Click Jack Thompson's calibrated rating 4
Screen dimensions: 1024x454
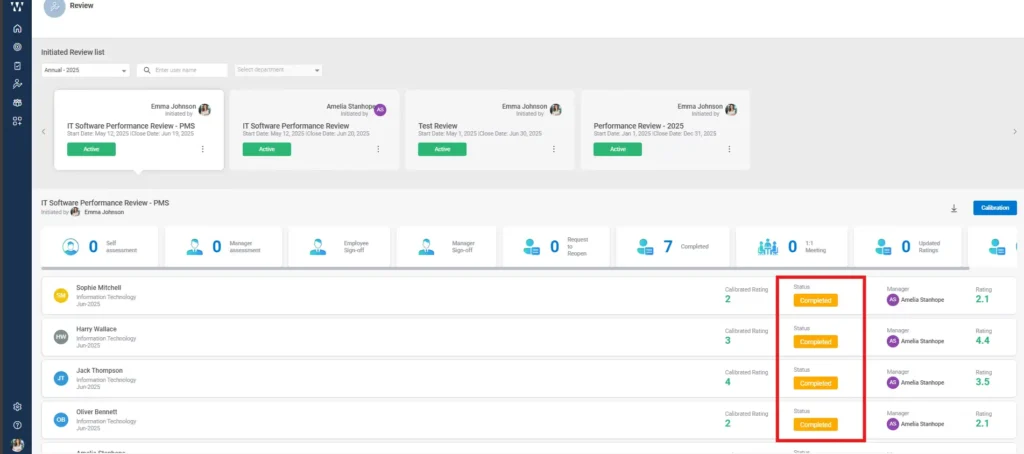(728, 381)
